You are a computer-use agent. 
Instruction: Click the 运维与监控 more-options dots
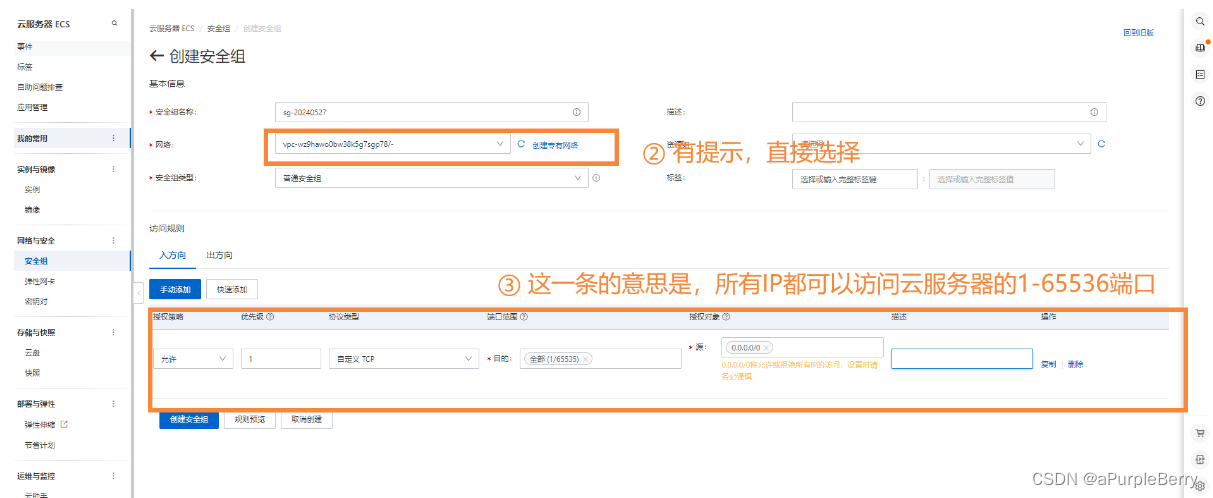113,477
